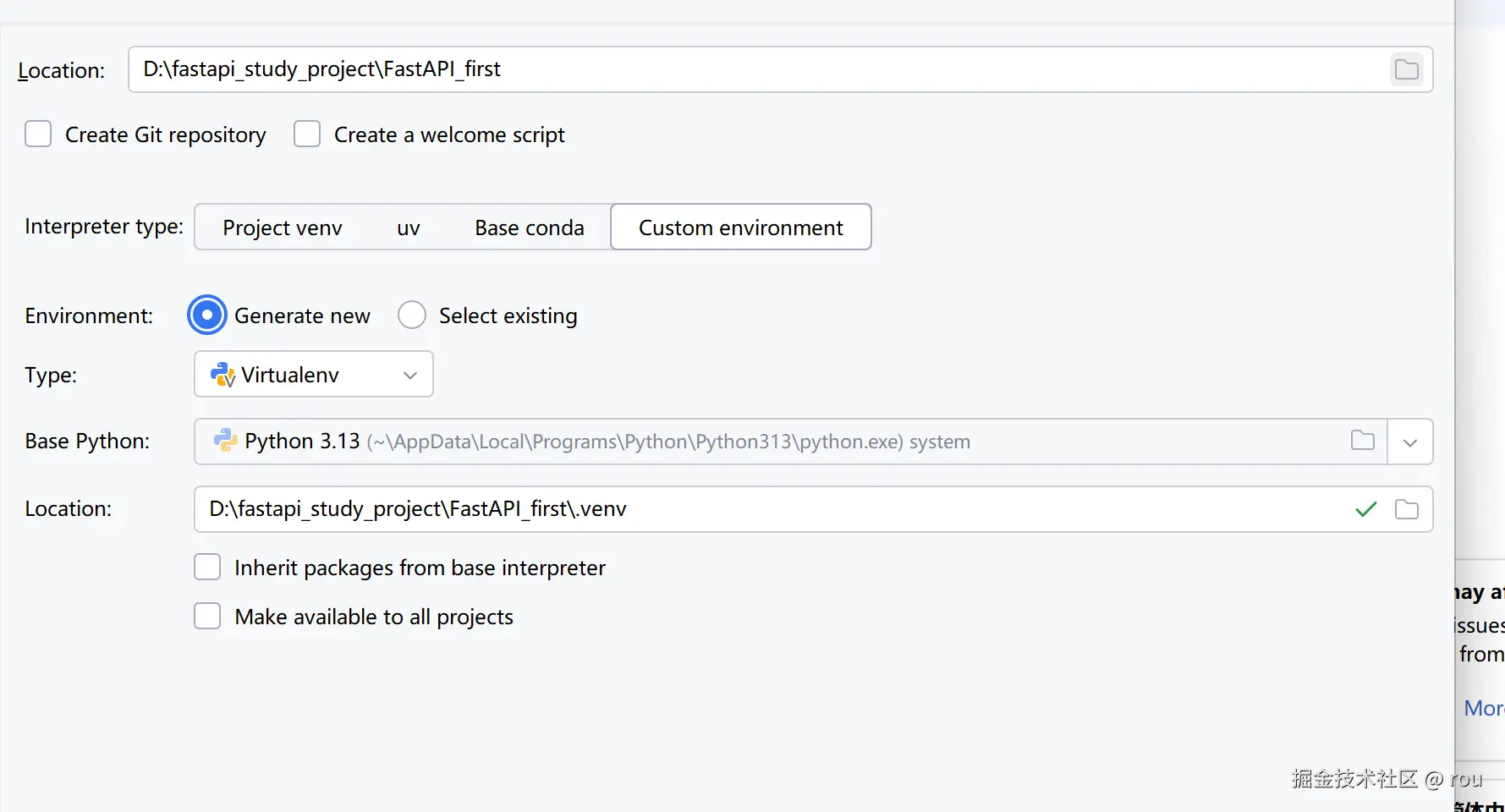Select the Generate new radio button
Image resolution: width=1505 pixels, height=812 pixels.
(207, 315)
